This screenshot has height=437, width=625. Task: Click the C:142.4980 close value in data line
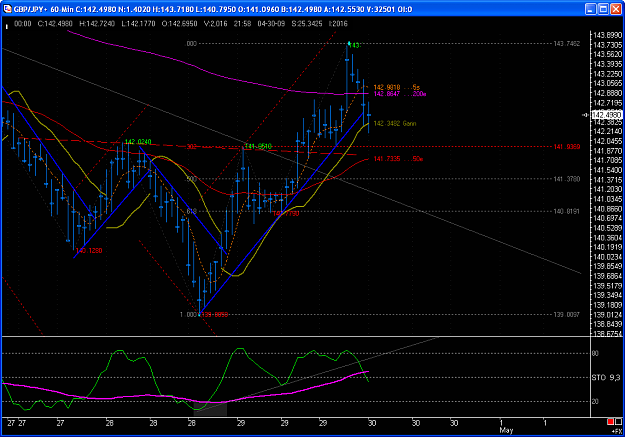[x=55, y=24]
